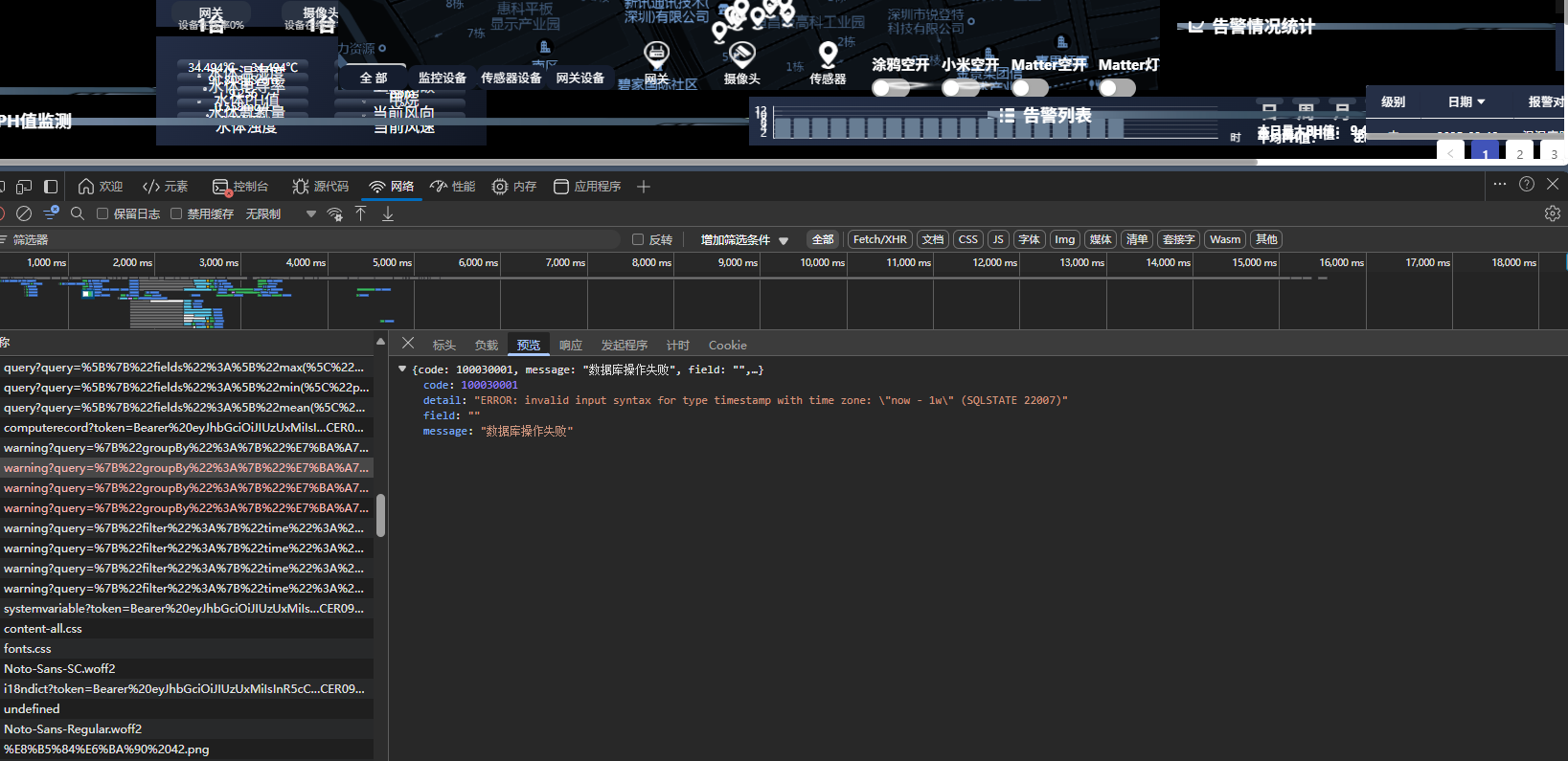Expand 增加筛选条件 more filters dropdown

point(744,240)
